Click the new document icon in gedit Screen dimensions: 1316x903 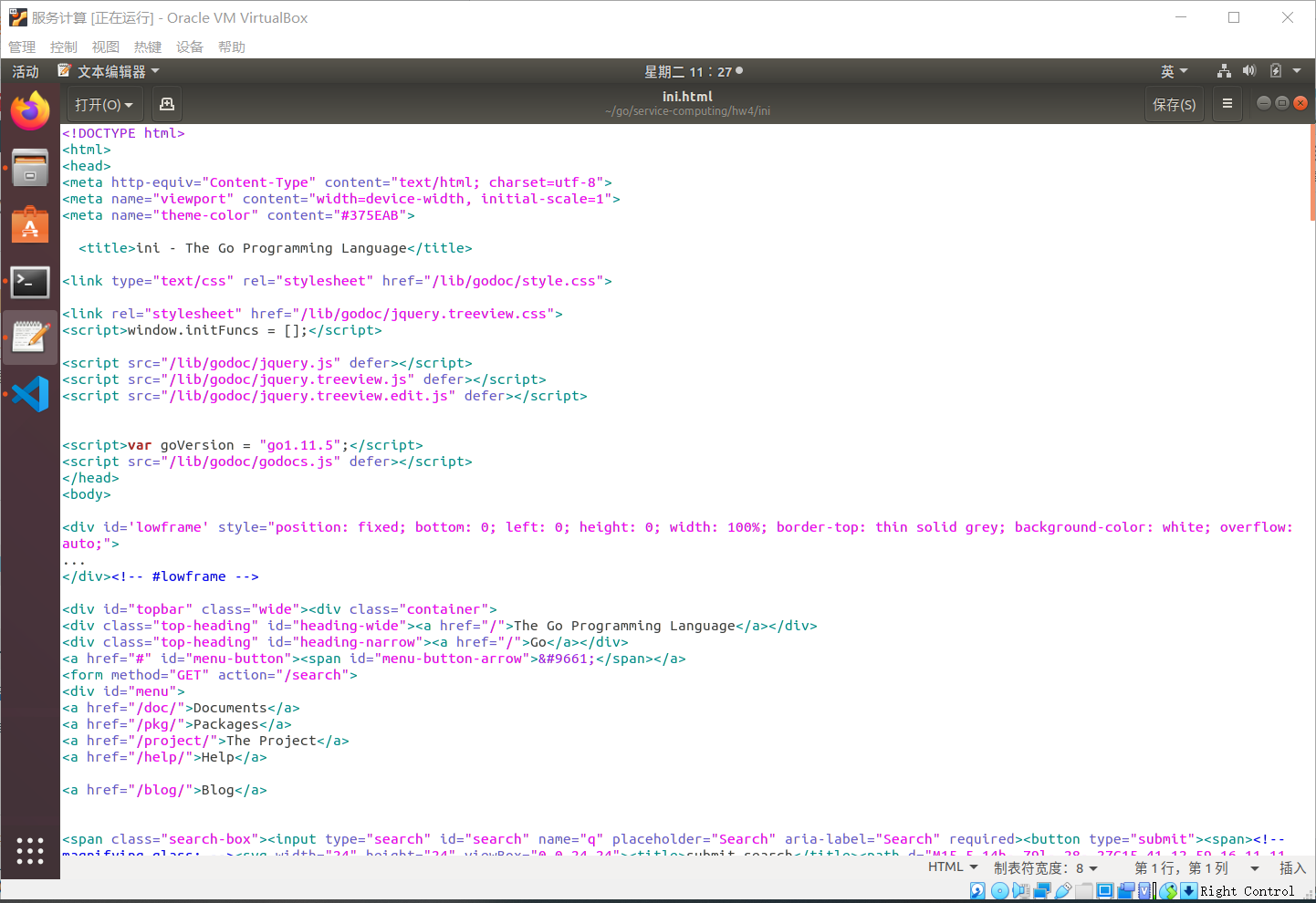(x=167, y=104)
